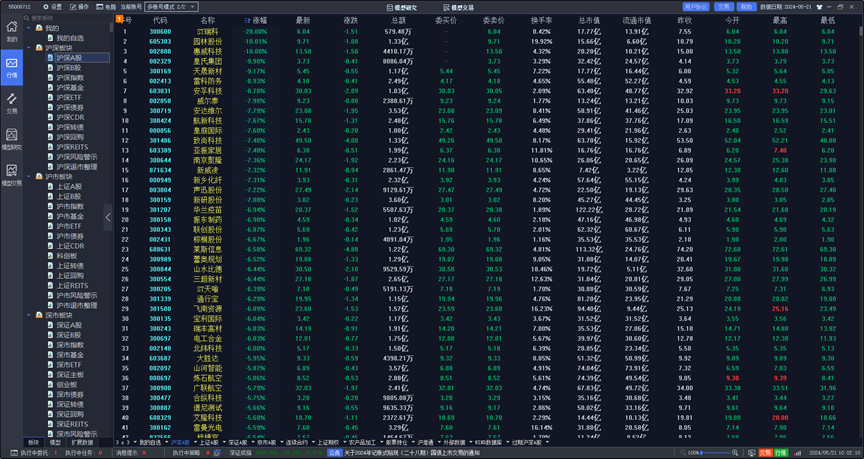The width and height of the screenshot is (864, 459).
Task: Switch to the 扩展数据 tab below tree
Action: pos(82,442)
